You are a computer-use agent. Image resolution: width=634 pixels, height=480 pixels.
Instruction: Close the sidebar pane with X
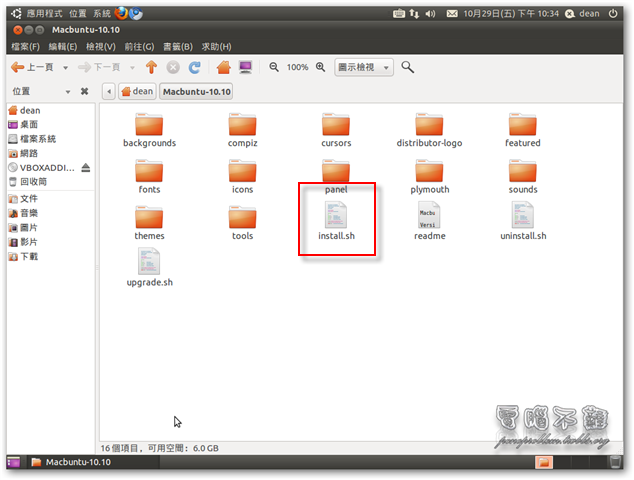[x=85, y=91]
